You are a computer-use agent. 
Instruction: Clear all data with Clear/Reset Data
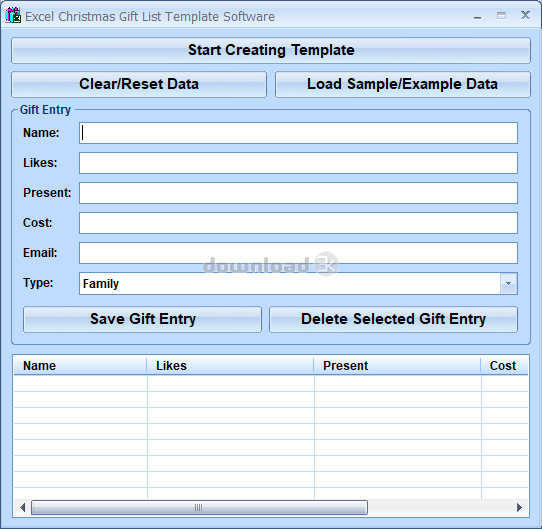[139, 84]
